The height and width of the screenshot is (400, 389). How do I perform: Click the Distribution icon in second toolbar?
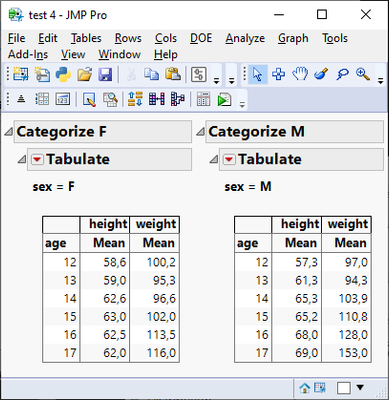[21, 99]
